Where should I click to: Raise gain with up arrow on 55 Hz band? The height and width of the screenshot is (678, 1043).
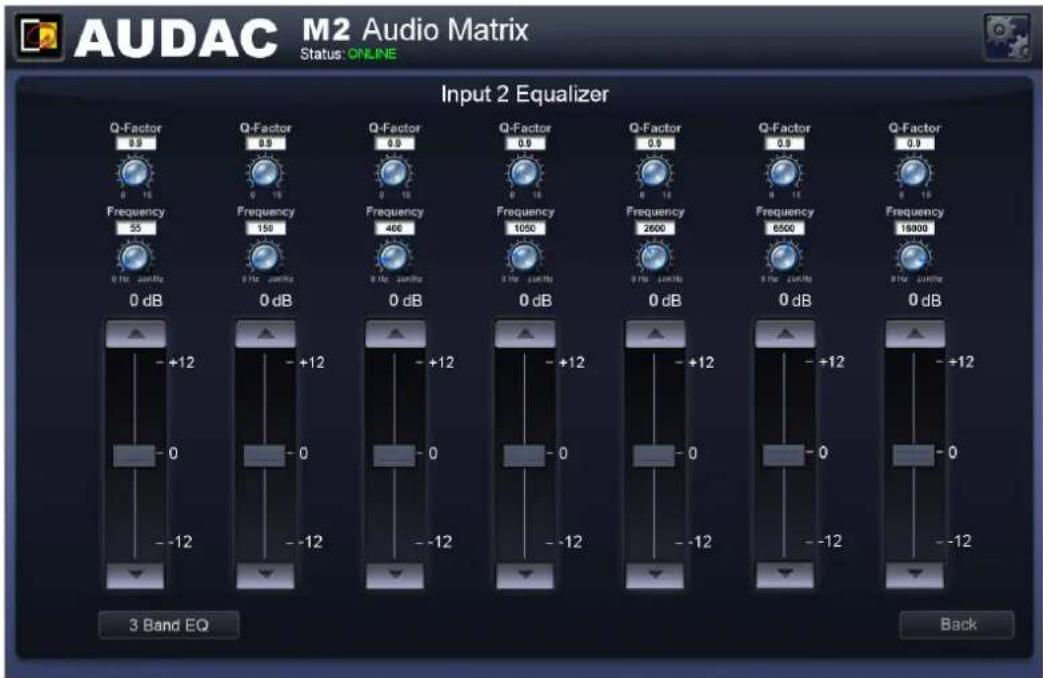click(136, 334)
